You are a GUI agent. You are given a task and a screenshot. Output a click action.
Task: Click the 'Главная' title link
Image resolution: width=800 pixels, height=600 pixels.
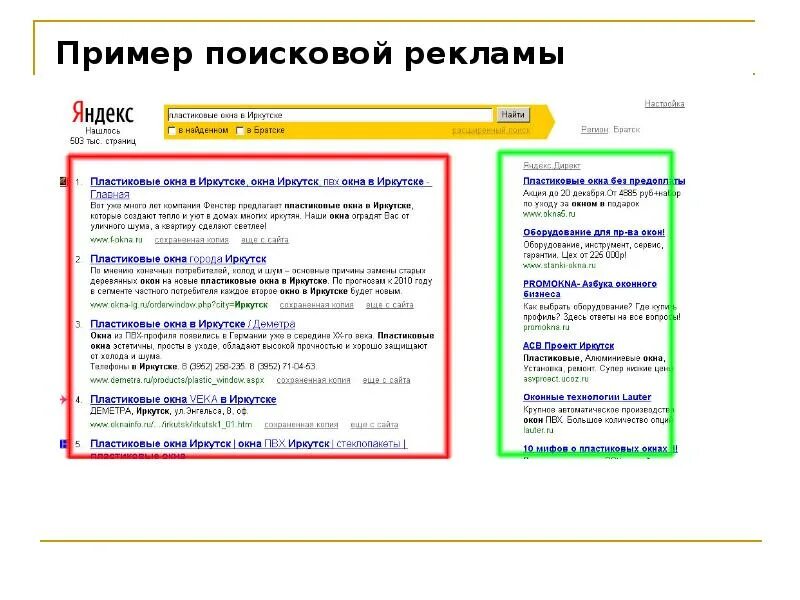110,194
